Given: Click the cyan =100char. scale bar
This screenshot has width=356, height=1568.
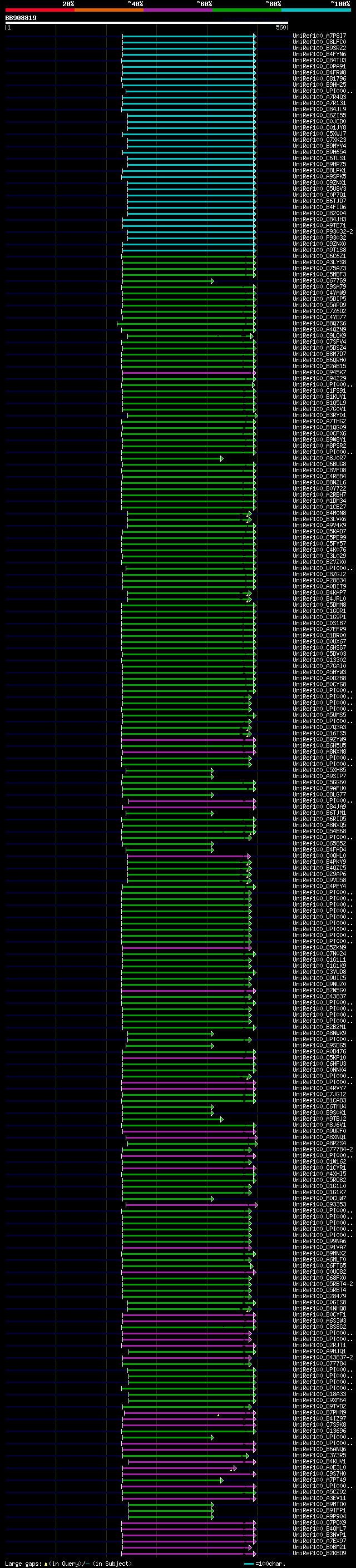Looking at the screenshot, I should coord(248,1563).
